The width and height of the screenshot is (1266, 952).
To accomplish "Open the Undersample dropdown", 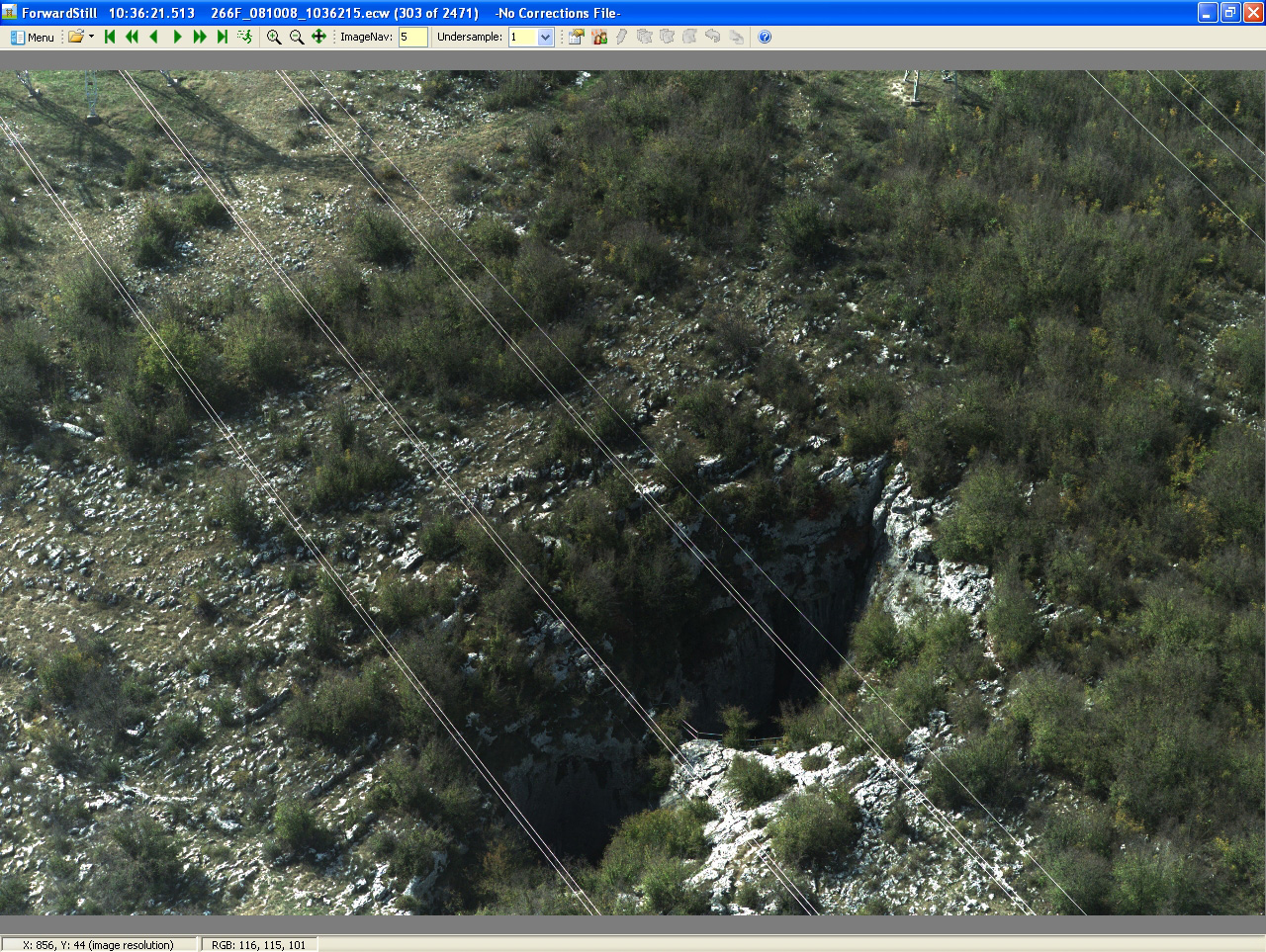I will 545,37.
